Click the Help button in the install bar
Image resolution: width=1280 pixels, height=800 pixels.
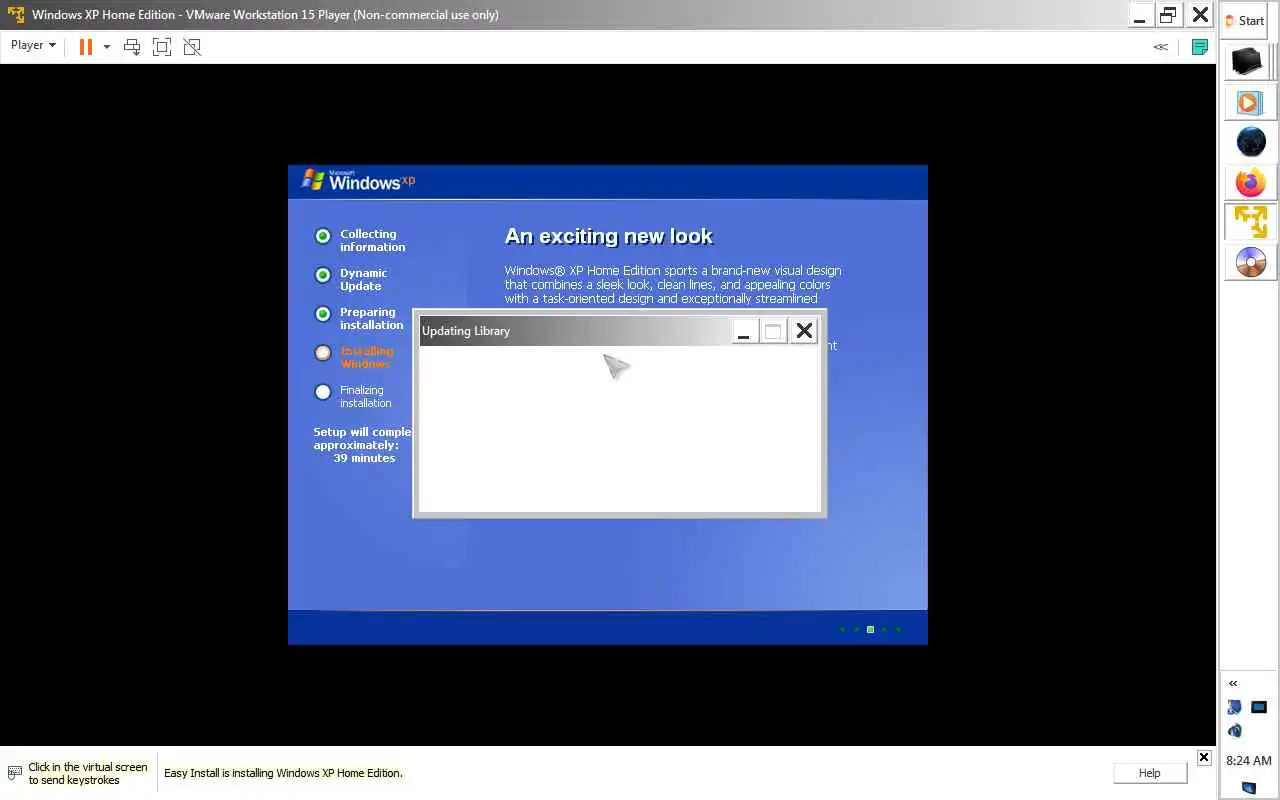[1150, 773]
